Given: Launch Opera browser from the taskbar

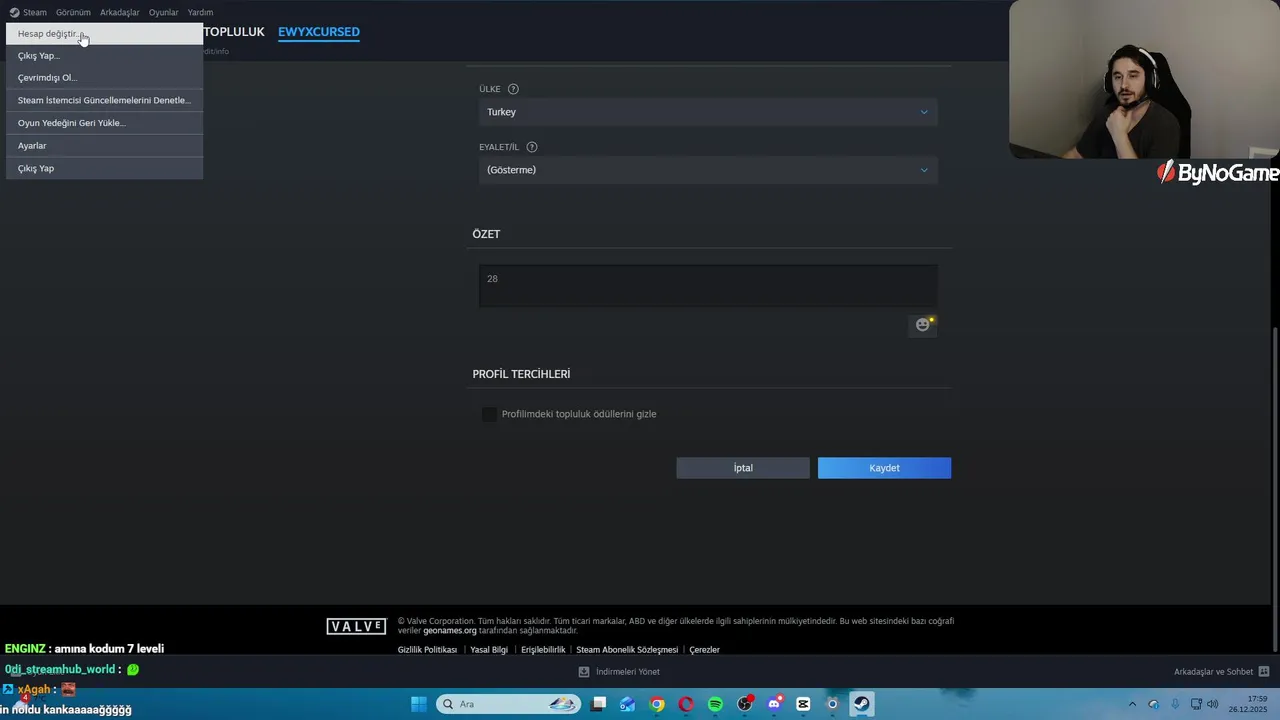Looking at the screenshot, I should tap(686, 704).
